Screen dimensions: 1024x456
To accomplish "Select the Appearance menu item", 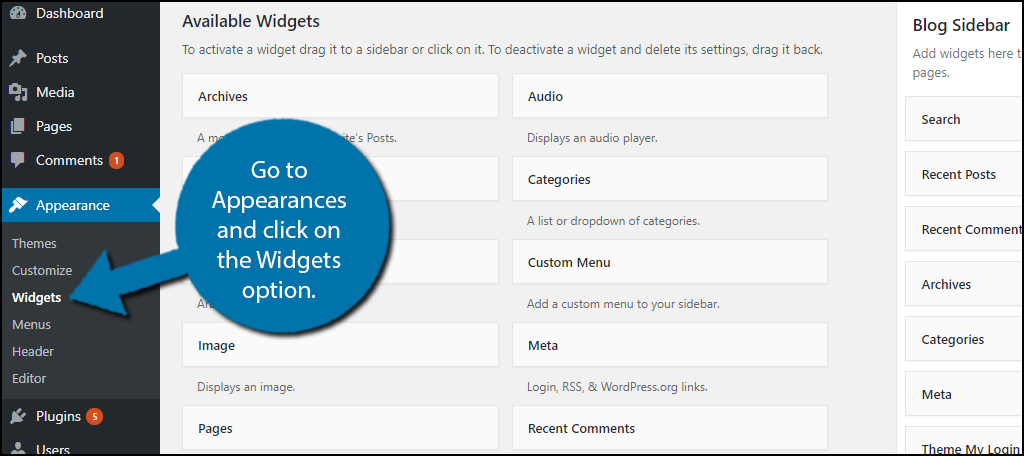I will (80, 205).
